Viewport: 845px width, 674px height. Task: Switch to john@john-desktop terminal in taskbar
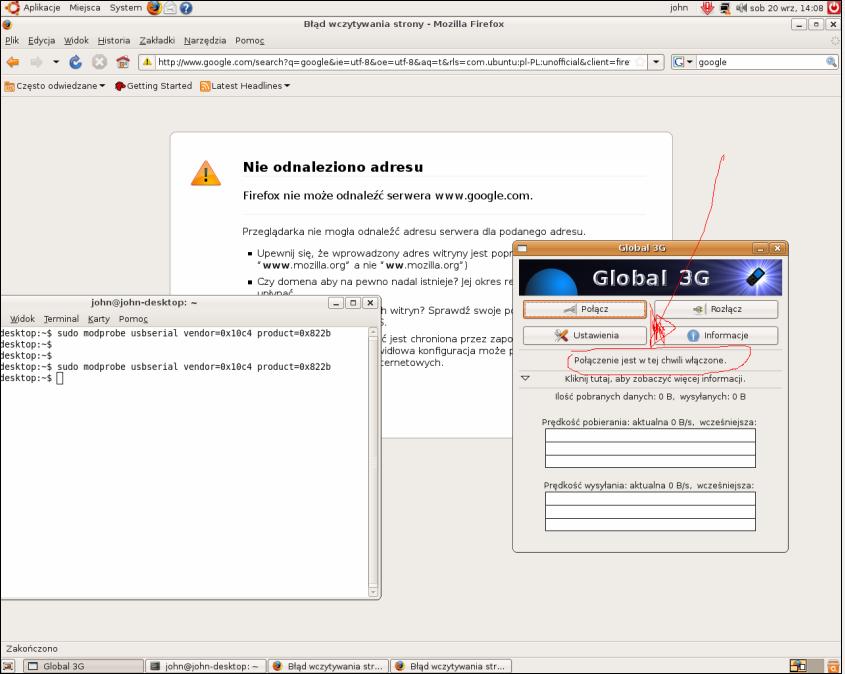tap(206, 666)
